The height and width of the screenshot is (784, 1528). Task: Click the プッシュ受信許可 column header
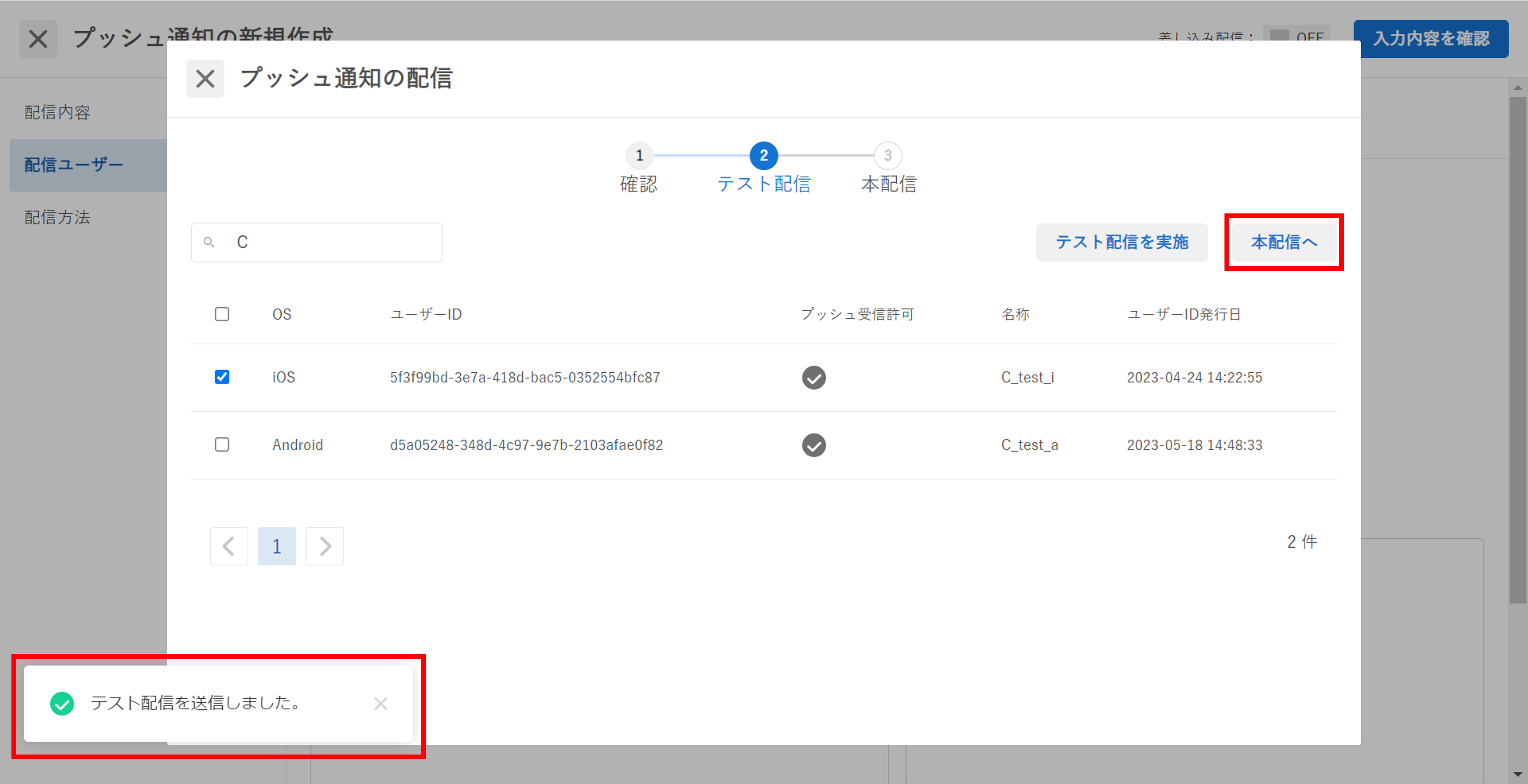pos(858,315)
